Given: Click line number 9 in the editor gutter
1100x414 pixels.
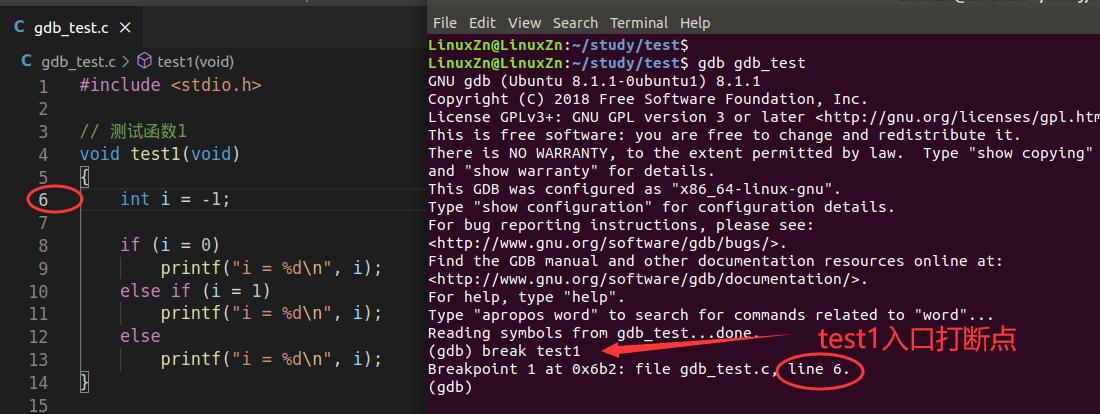Looking at the screenshot, I should point(43,268).
